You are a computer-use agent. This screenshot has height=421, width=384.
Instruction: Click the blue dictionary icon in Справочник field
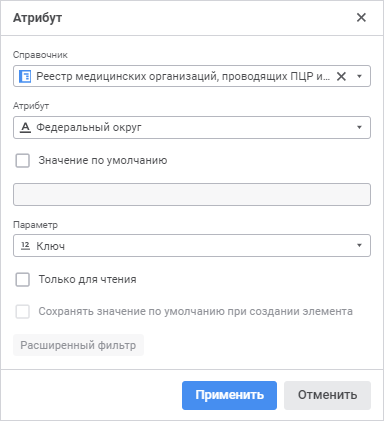click(x=25, y=76)
